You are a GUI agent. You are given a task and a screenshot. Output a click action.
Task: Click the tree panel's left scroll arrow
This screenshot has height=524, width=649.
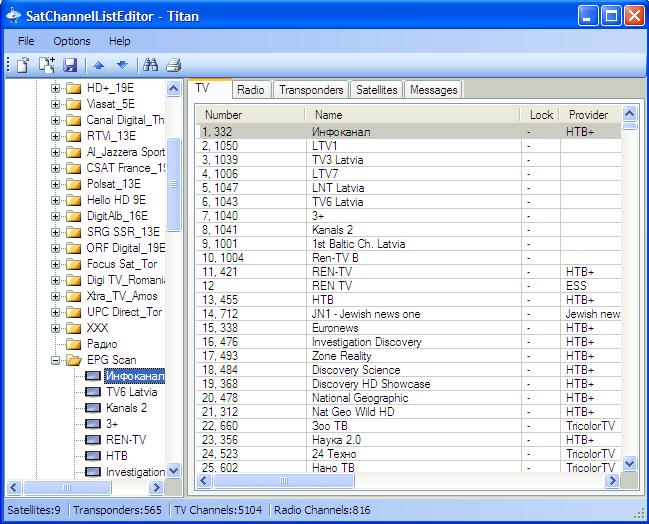pyautogui.click(x=14, y=488)
